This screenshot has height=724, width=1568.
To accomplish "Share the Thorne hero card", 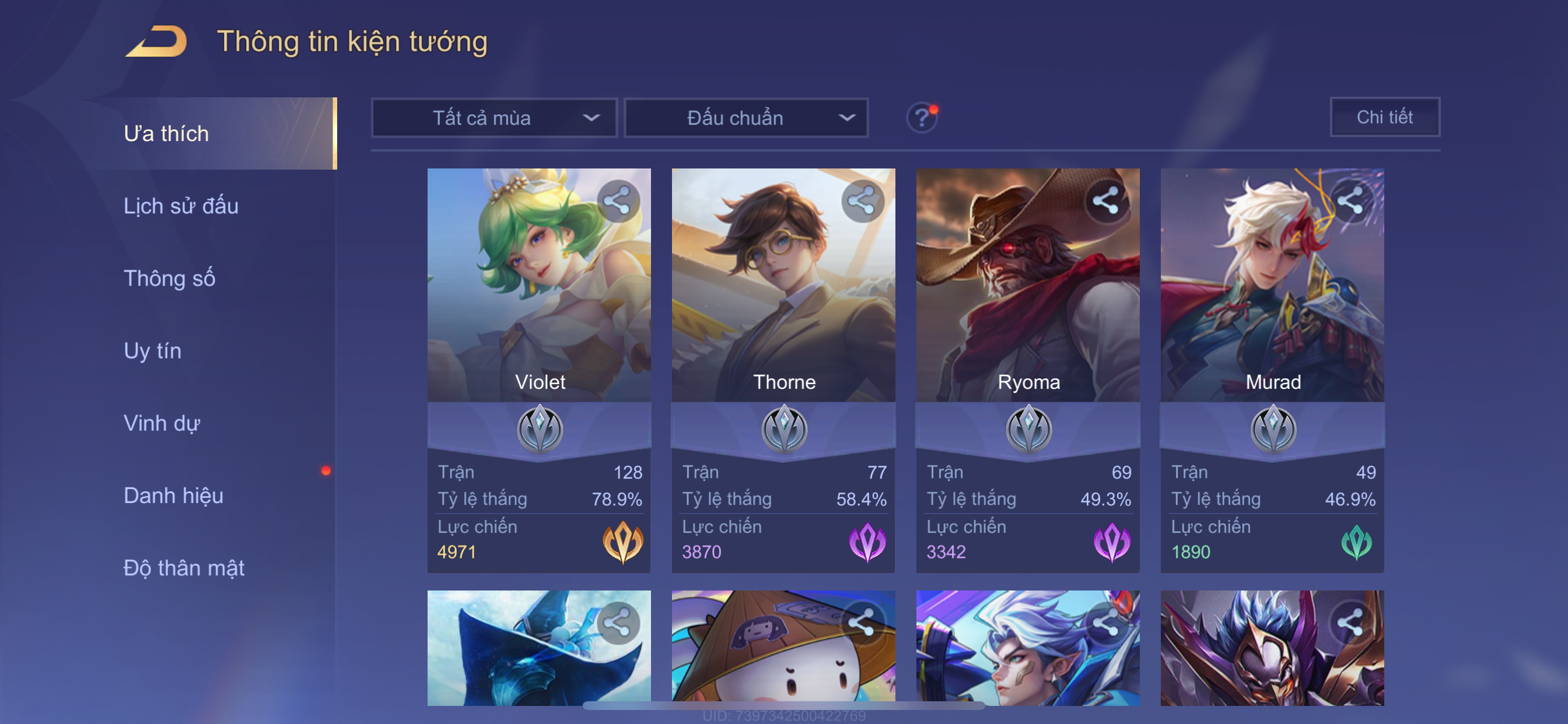I will [863, 201].
